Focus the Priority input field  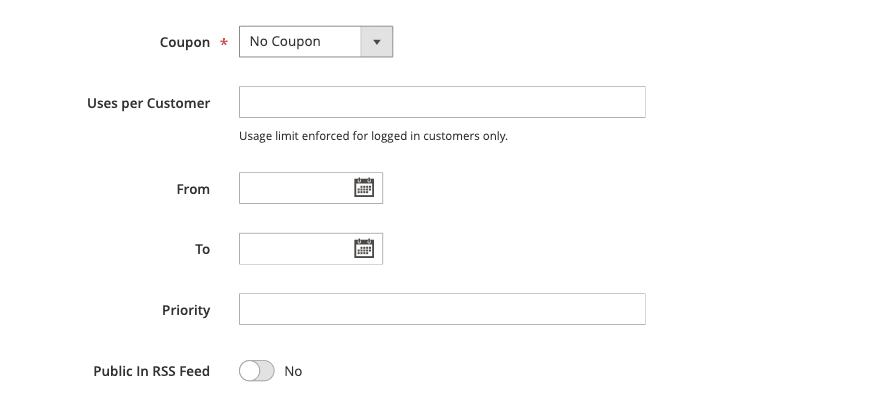click(442, 309)
